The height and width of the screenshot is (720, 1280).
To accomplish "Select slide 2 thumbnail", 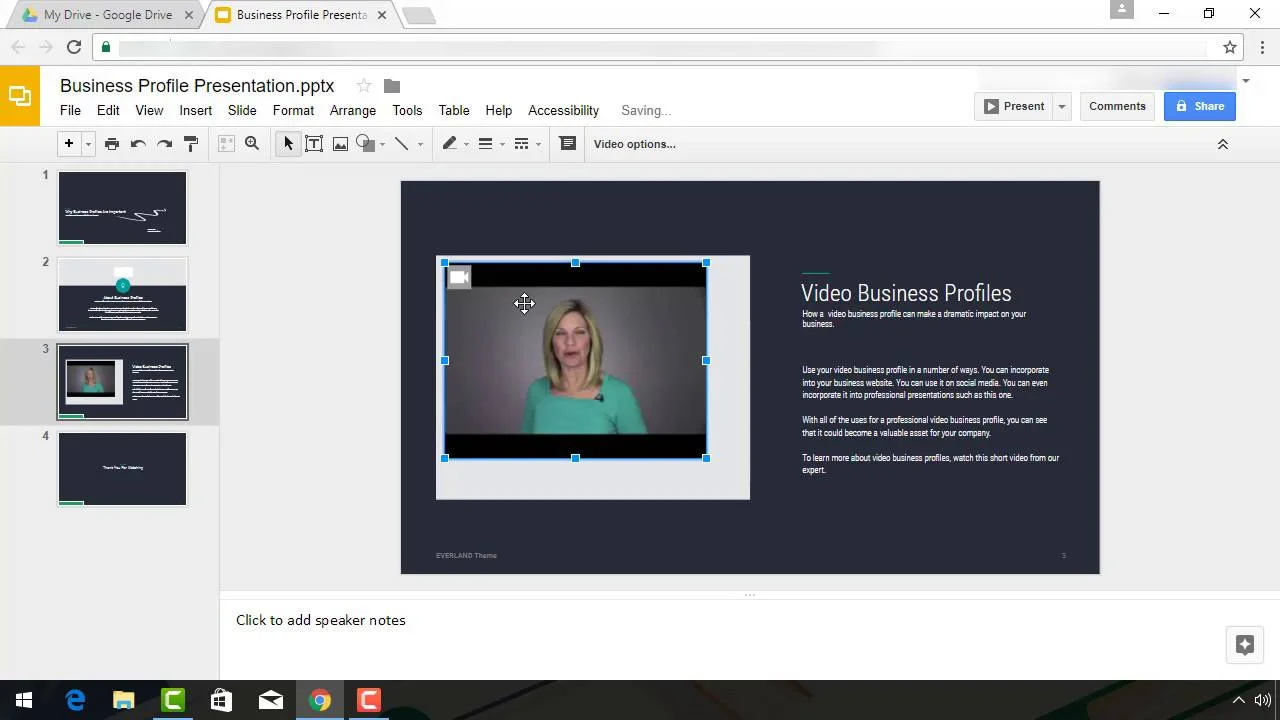I will [x=122, y=295].
